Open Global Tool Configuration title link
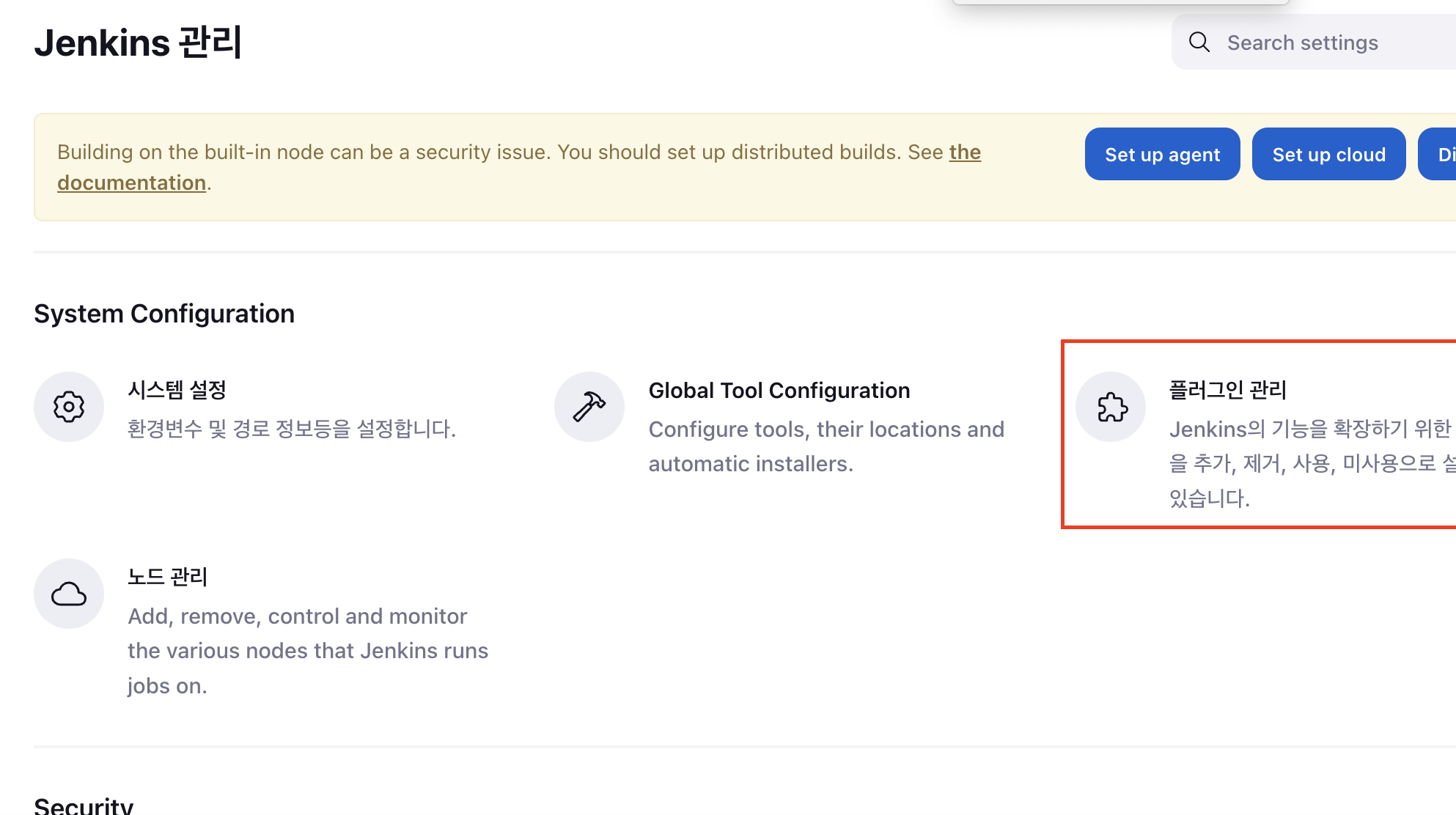Viewport: 1456px width, 815px height. [x=779, y=391]
